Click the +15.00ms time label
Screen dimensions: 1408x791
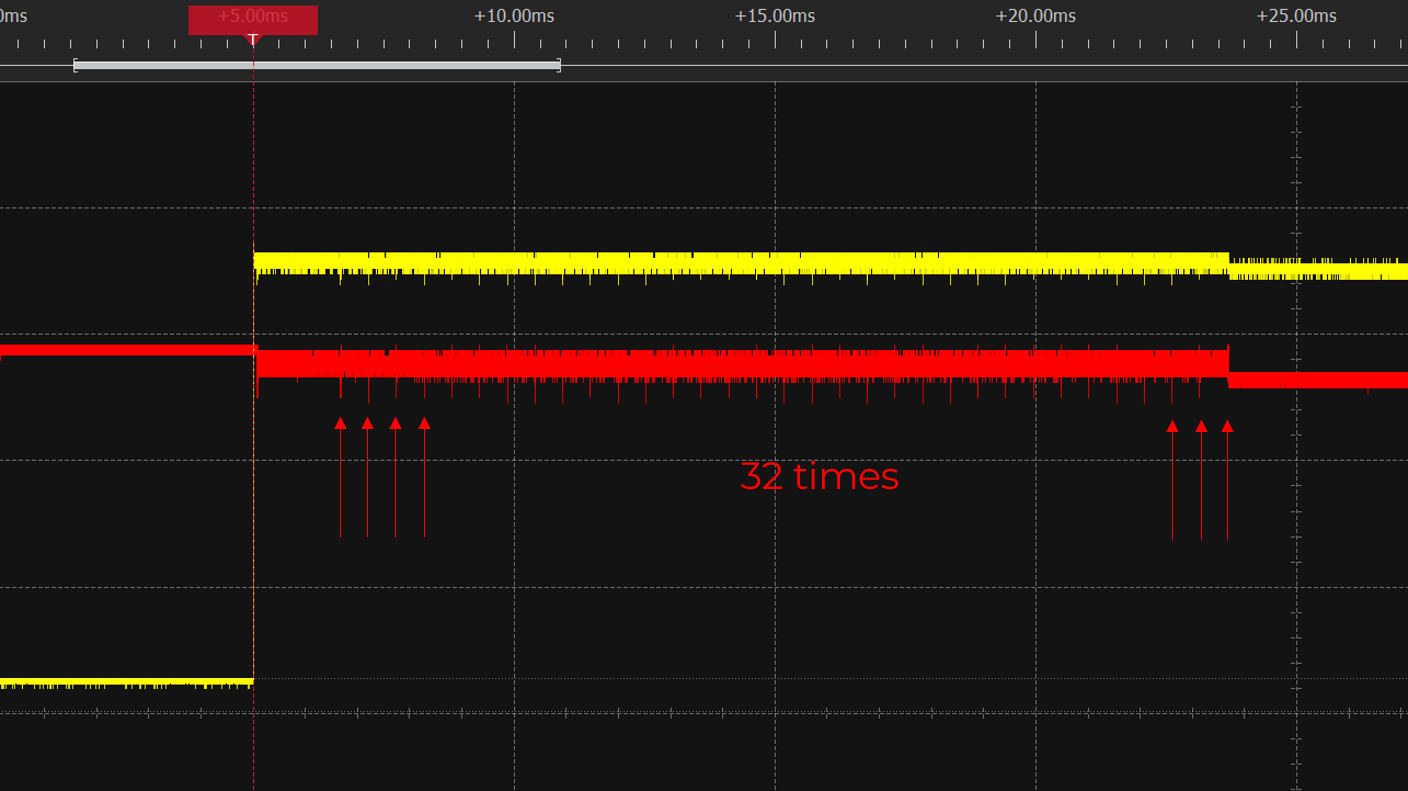coord(775,16)
